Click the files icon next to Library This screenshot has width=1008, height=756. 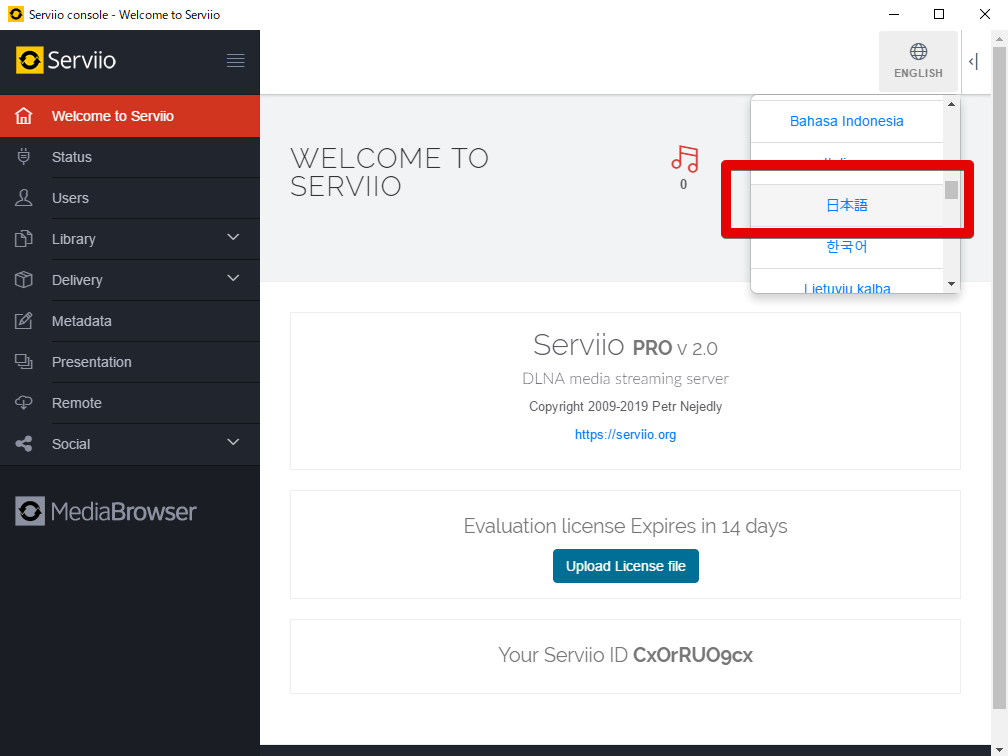(x=24, y=239)
